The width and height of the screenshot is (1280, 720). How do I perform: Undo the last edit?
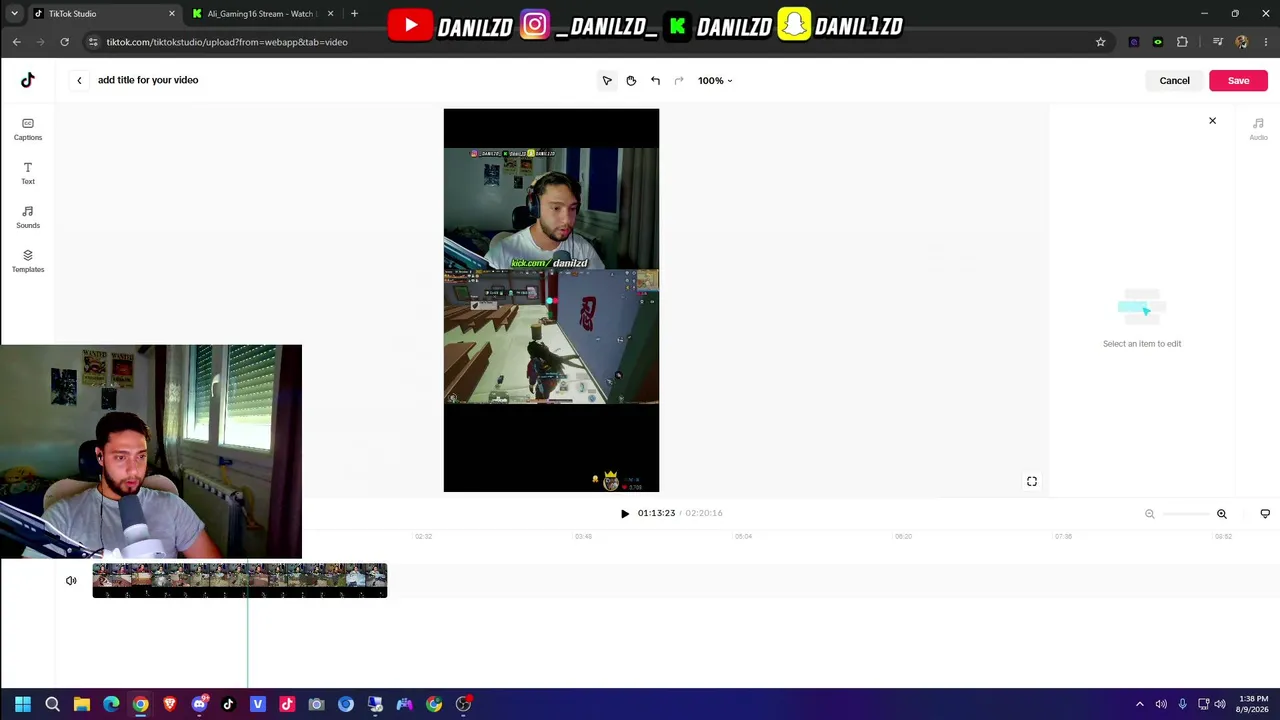655,80
